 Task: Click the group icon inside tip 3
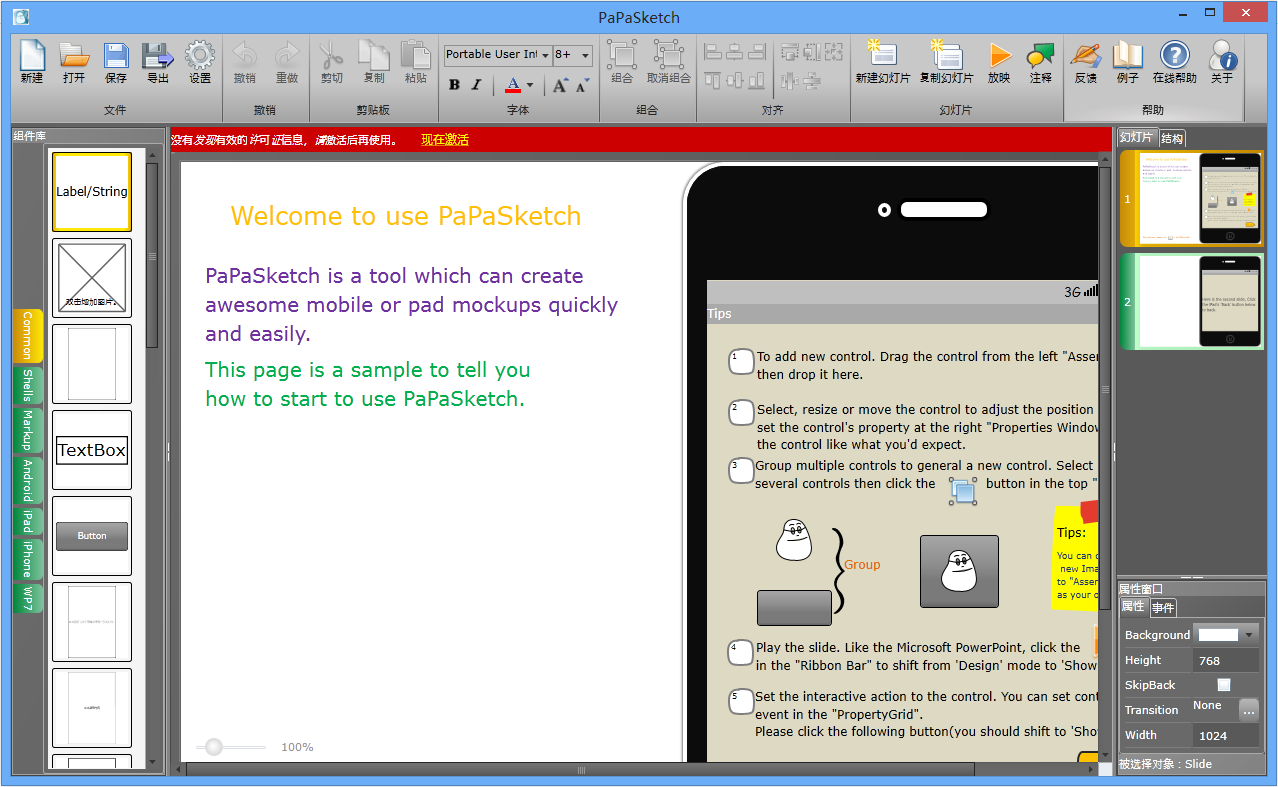pos(963,490)
